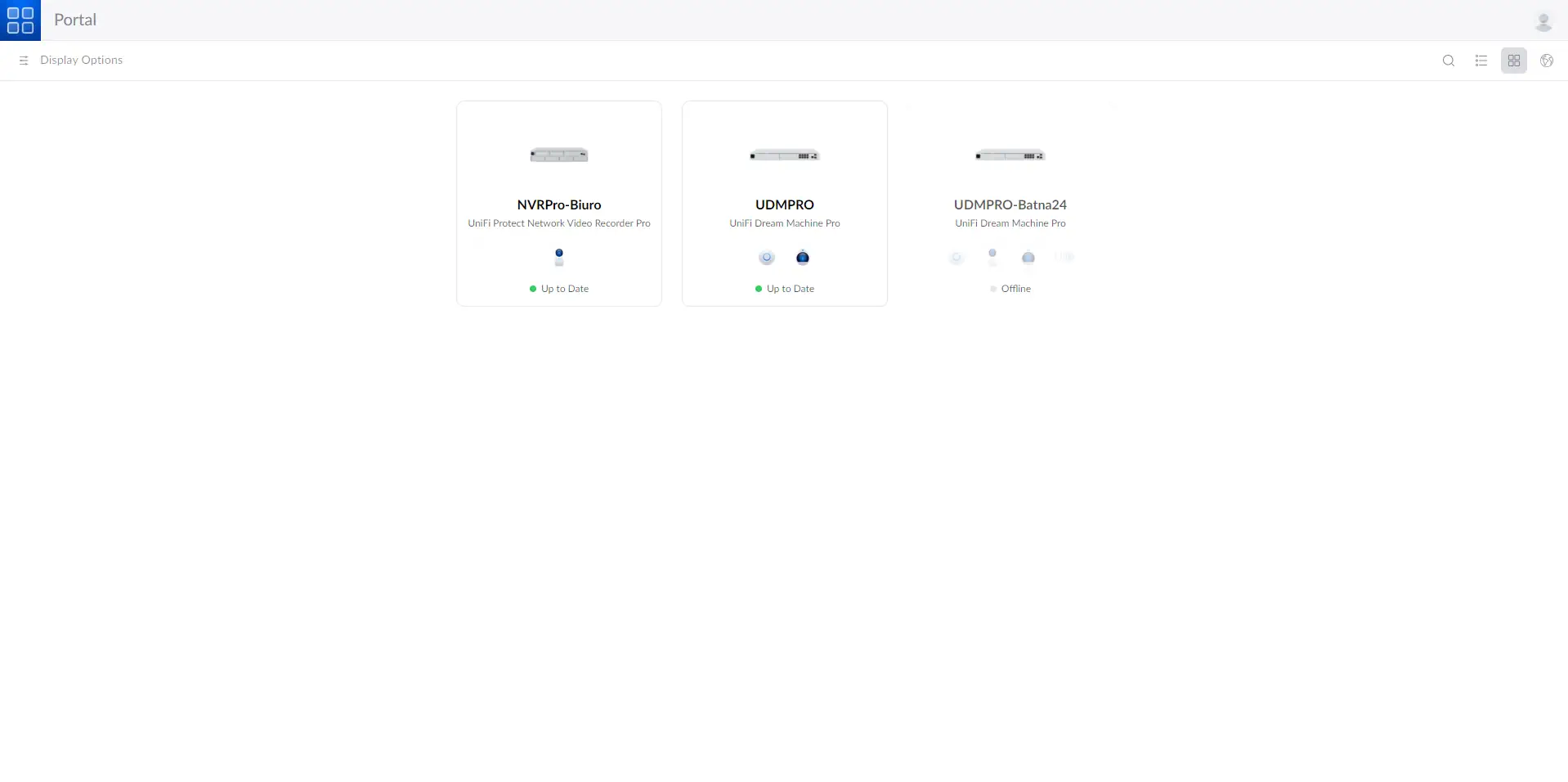Screen dimensions: 1568x782
Task: Open the user account menu
Action: (x=1543, y=20)
